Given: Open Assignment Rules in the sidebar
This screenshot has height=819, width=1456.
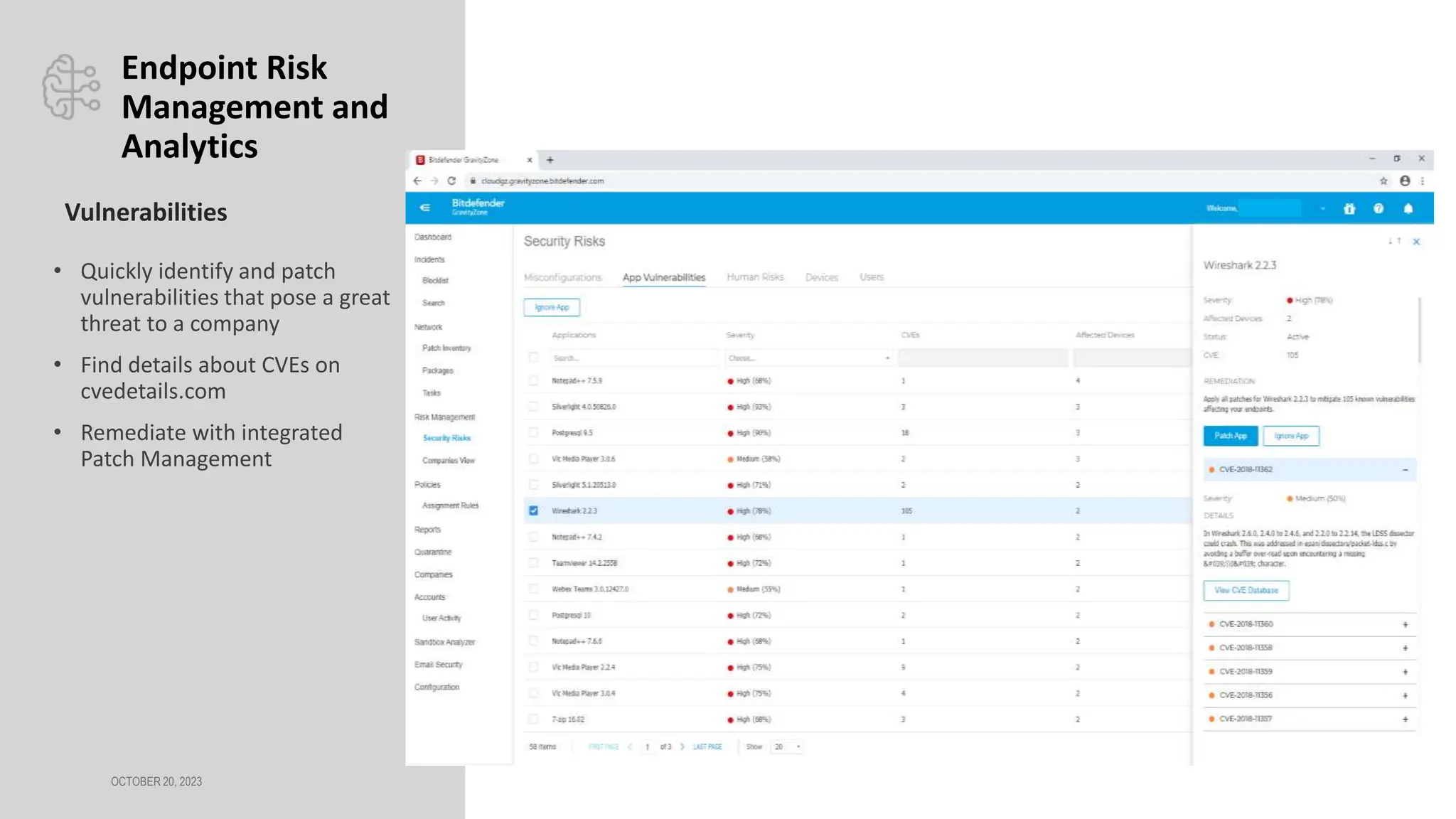Looking at the screenshot, I should (451, 505).
